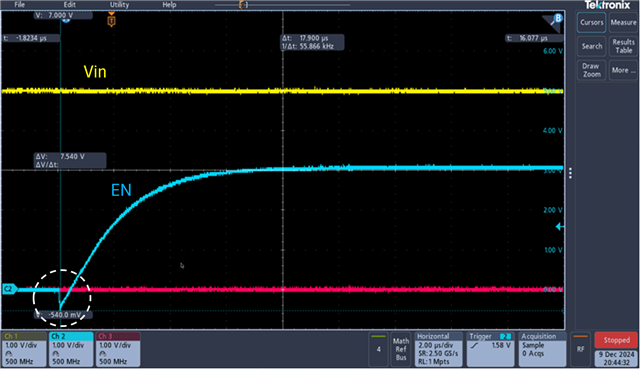Click the cyan trigger level arrow
The image size is (640, 369).
(x=560, y=227)
